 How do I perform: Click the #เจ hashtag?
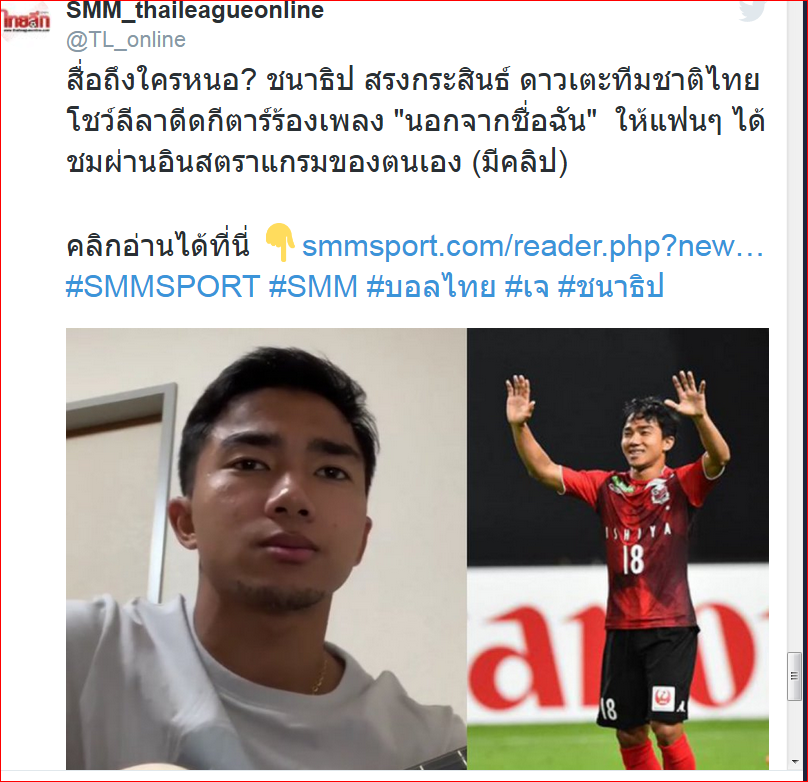[x=527, y=286]
